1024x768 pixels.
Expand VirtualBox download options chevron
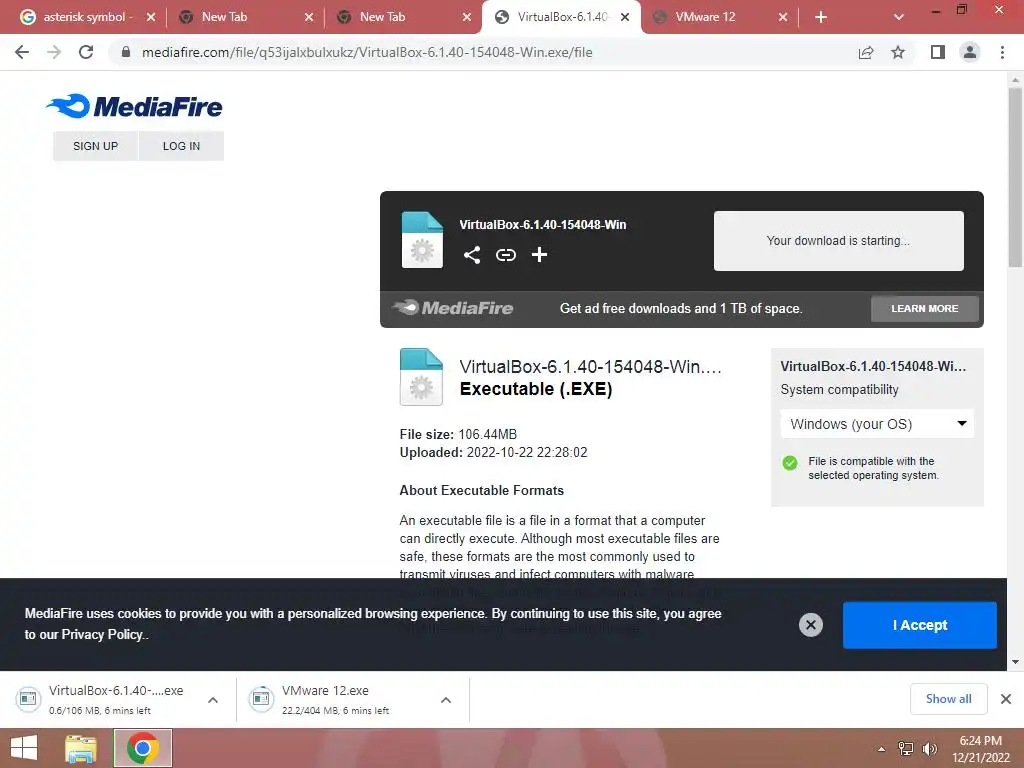[213, 700]
